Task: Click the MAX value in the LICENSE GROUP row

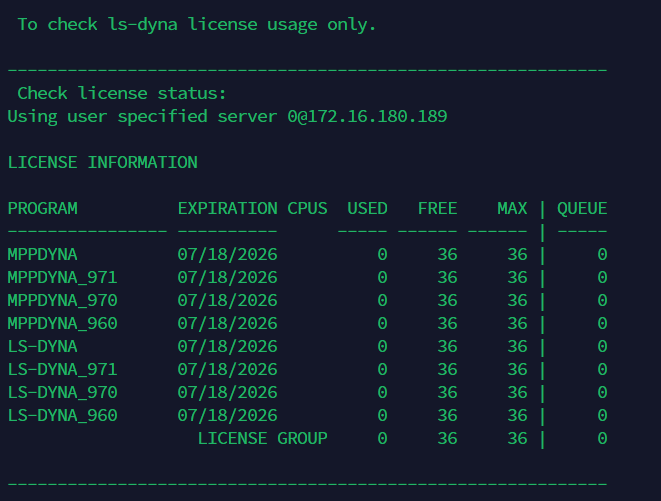Action: (517, 438)
